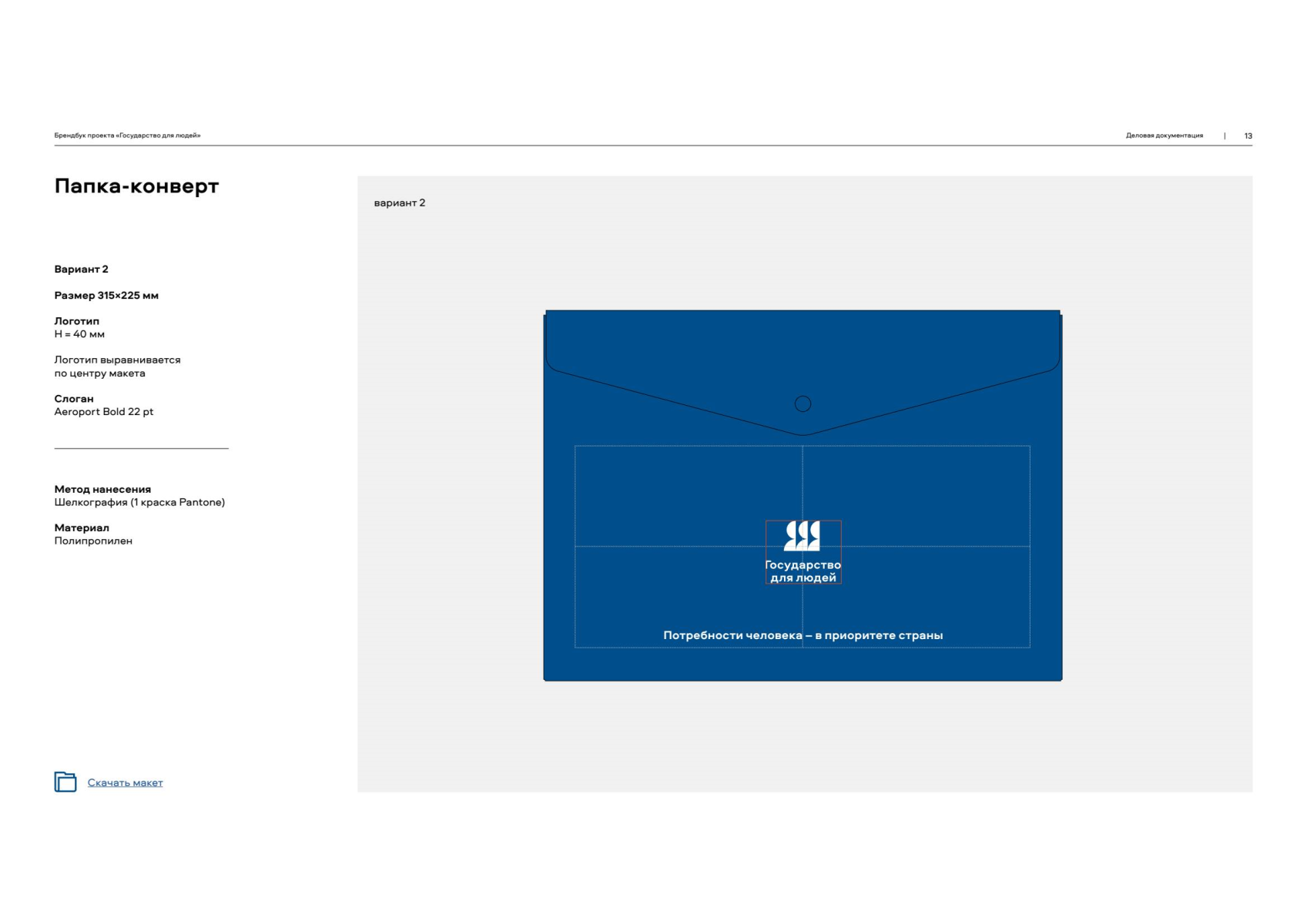Viewport: 1307px width, 924px height.
Task: Click the folder icon beside Скачать макет
Action: pyautogui.click(x=65, y=782)
